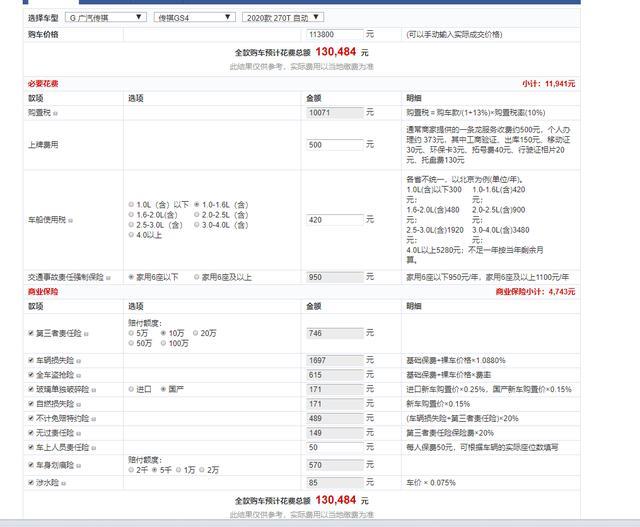Click the help icon beside 玻璃单独破碎险
The height and width of the screenshot is (527, 640).
(93, 390)
